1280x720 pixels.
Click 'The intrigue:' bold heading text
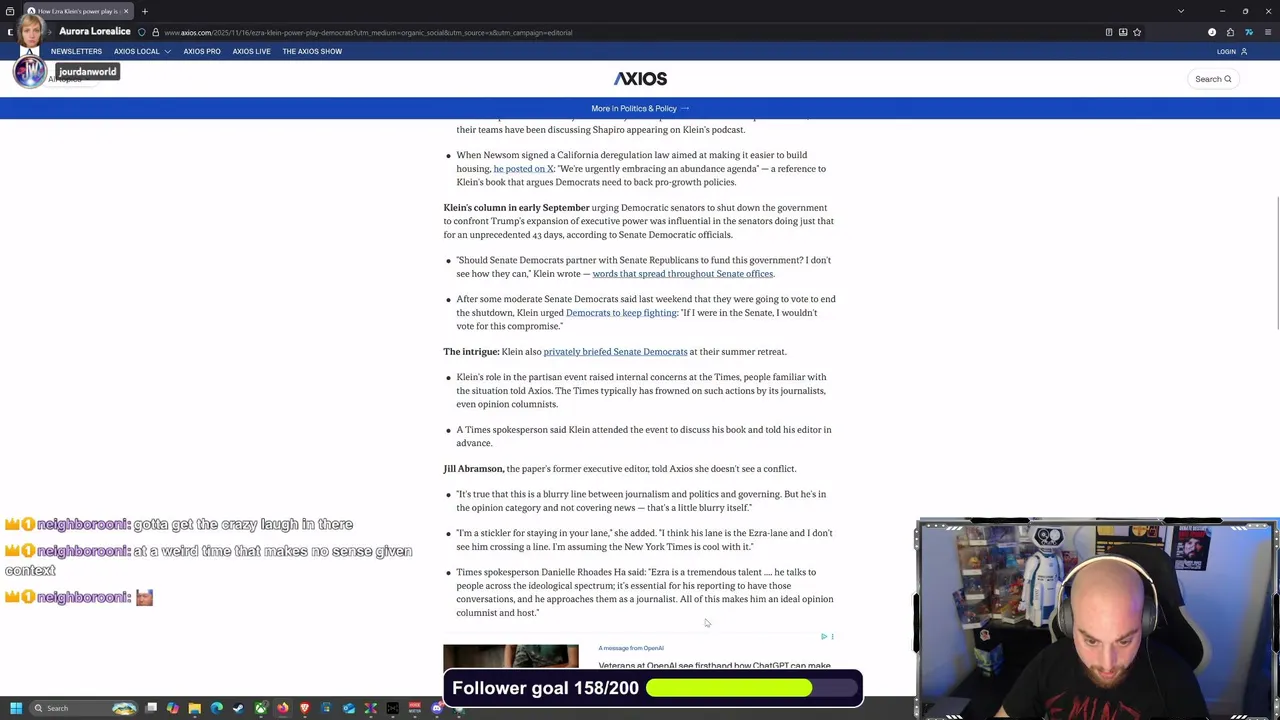coord(471,352)
